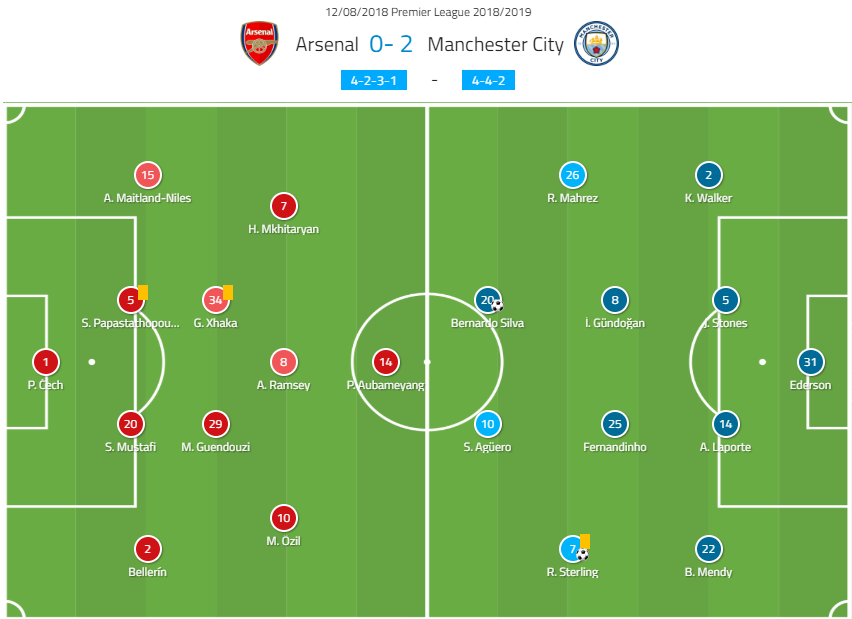Click the goal ball icon on Bernardo Silva
The width and height of the screenshot is (852, 619).
click(497, 306)
